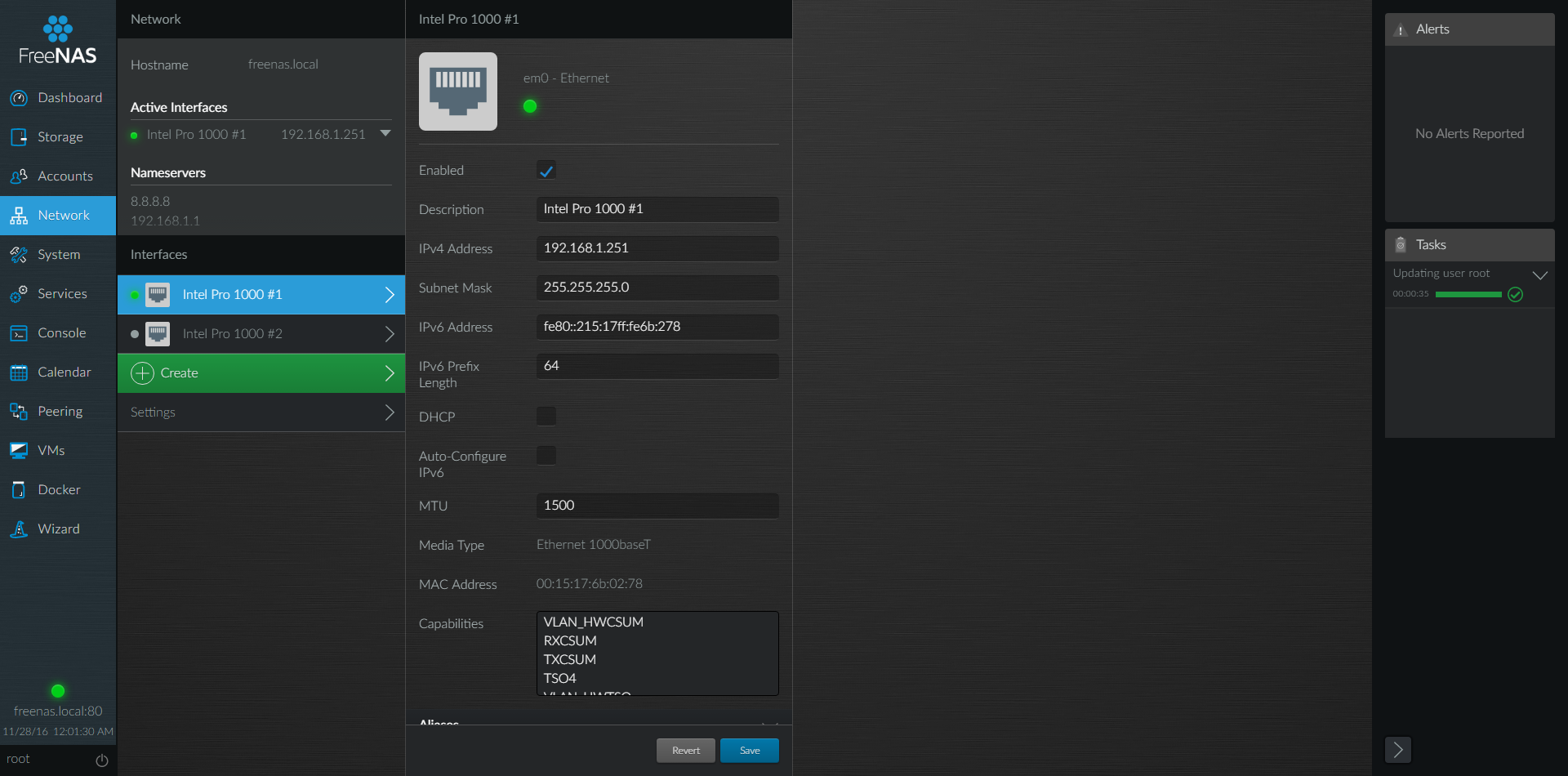1568x776 pixels.
Task: Open the Settings chevron under Interfaces
Action: click(x=390, y=413)
